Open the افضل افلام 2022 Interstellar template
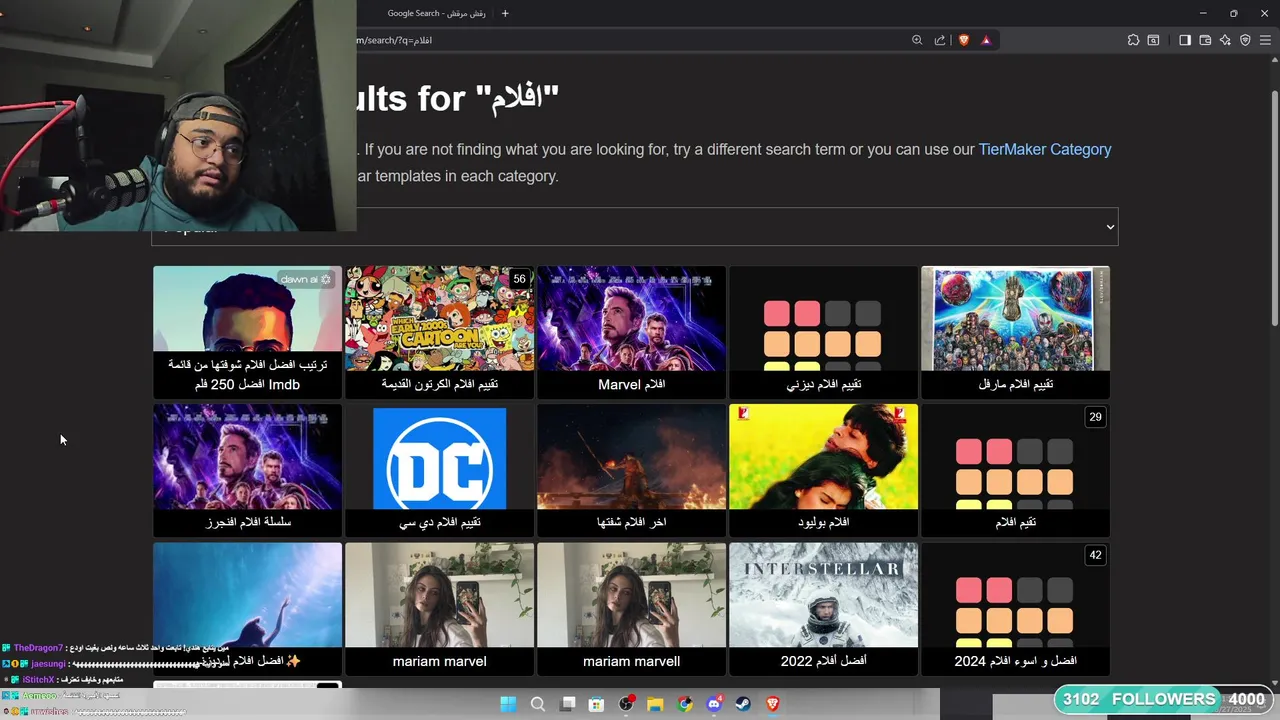Screen dimensions: 1280x720 tap(823, 609)
